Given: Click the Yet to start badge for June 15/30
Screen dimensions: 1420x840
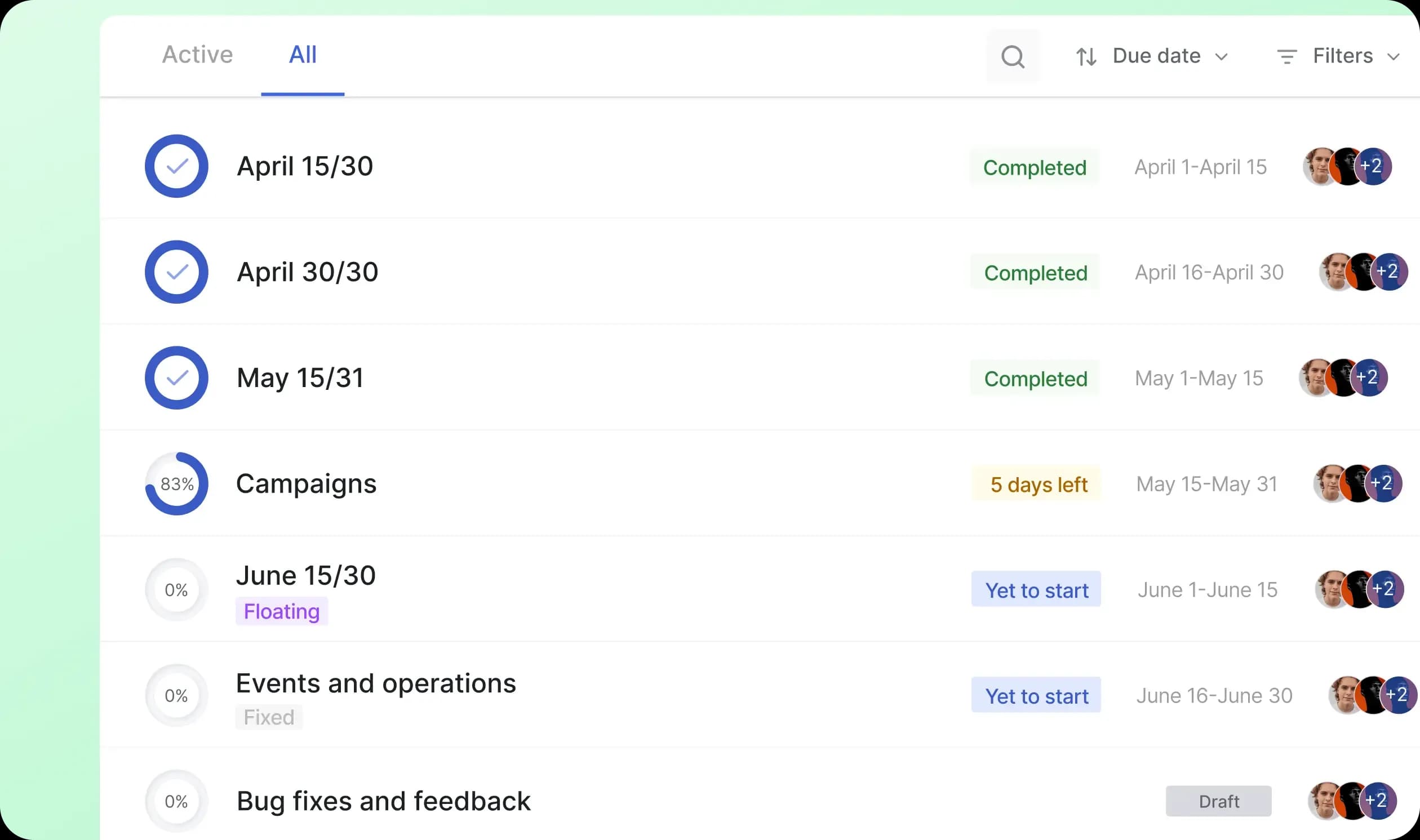Looking at the screenshot, I should coord(1036,589).
